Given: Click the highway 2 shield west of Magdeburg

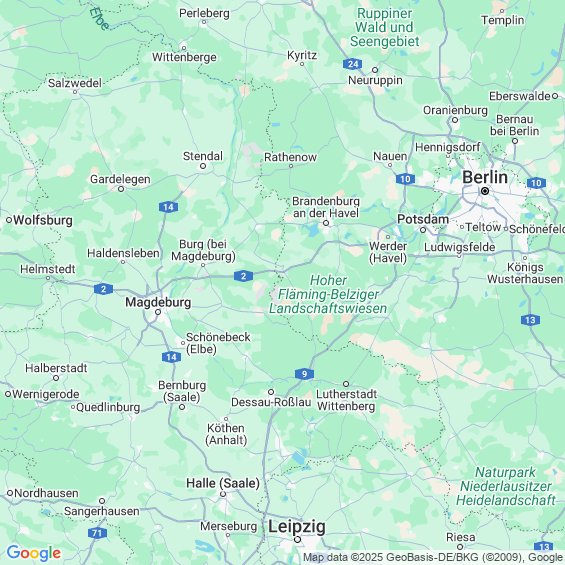Looking at the screenshot, I should click(x=103, y=289).
